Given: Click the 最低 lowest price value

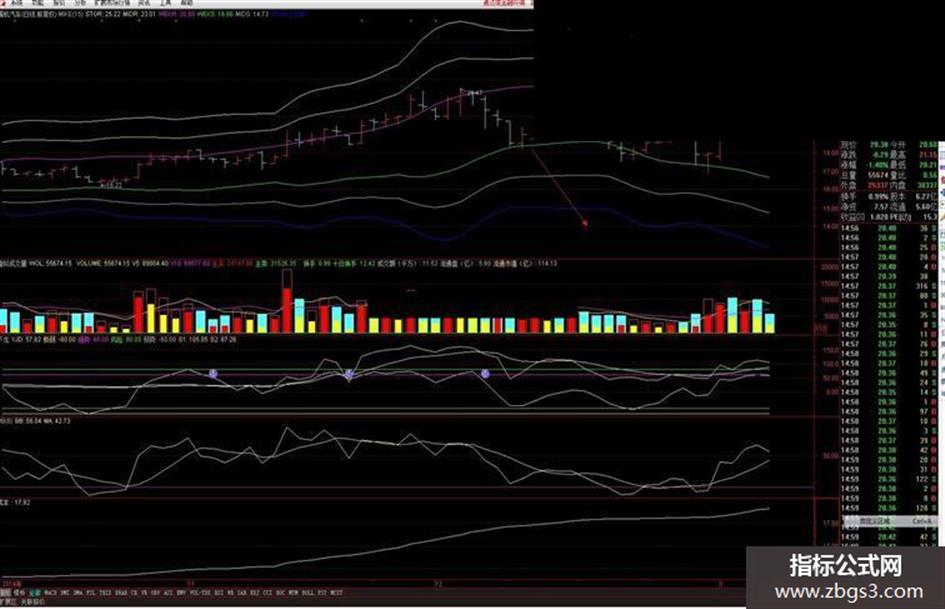Looking at the screenshot, I should click(x=928, y=165).
